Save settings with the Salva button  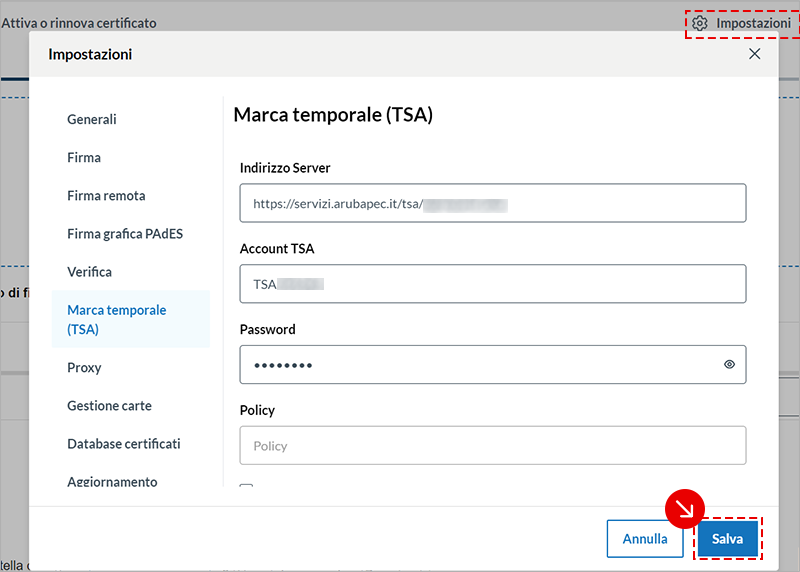tap(727, 538)
